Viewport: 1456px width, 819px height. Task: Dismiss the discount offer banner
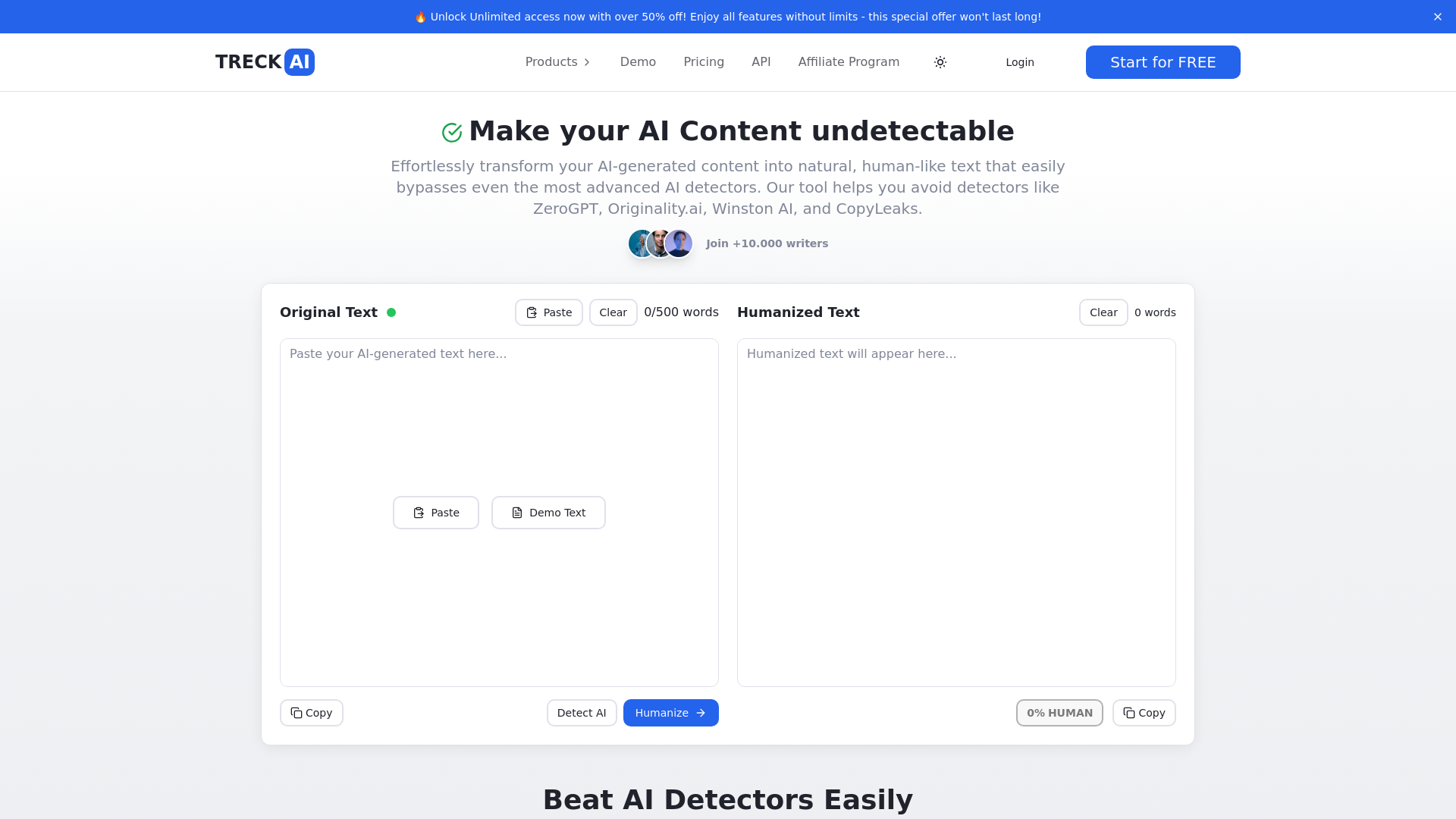pos(1438,16)
